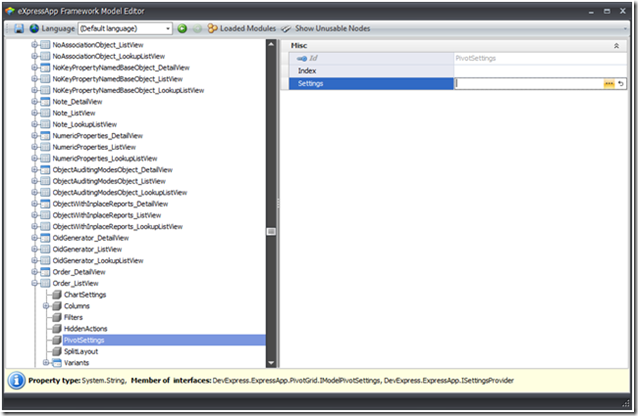Click the Order_DetailView detail view icon
The width and height of the screenshot is (638, 416).
45,272
